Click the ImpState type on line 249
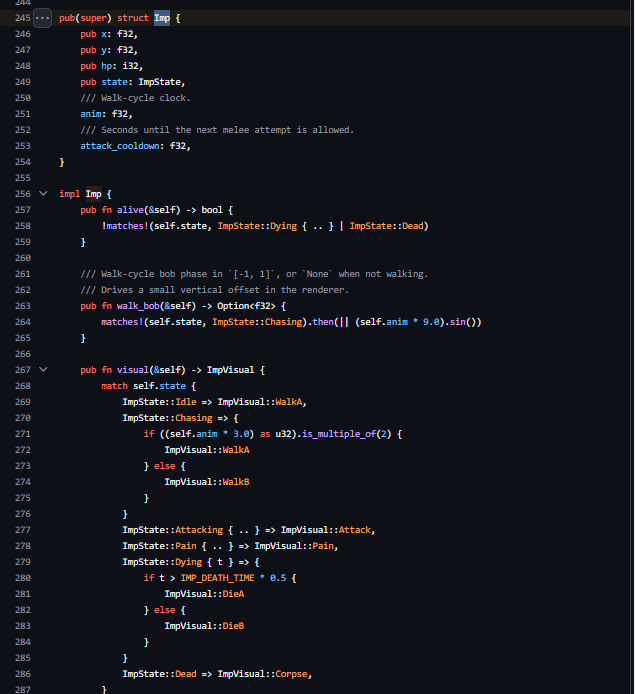 pyautogui.click(x=159, y=82)
